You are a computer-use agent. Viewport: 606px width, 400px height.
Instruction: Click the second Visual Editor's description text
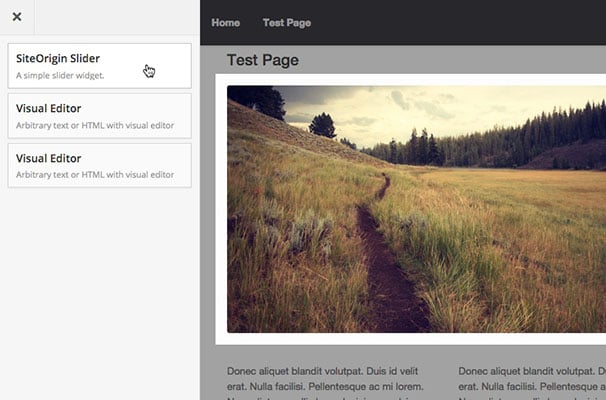95,175
